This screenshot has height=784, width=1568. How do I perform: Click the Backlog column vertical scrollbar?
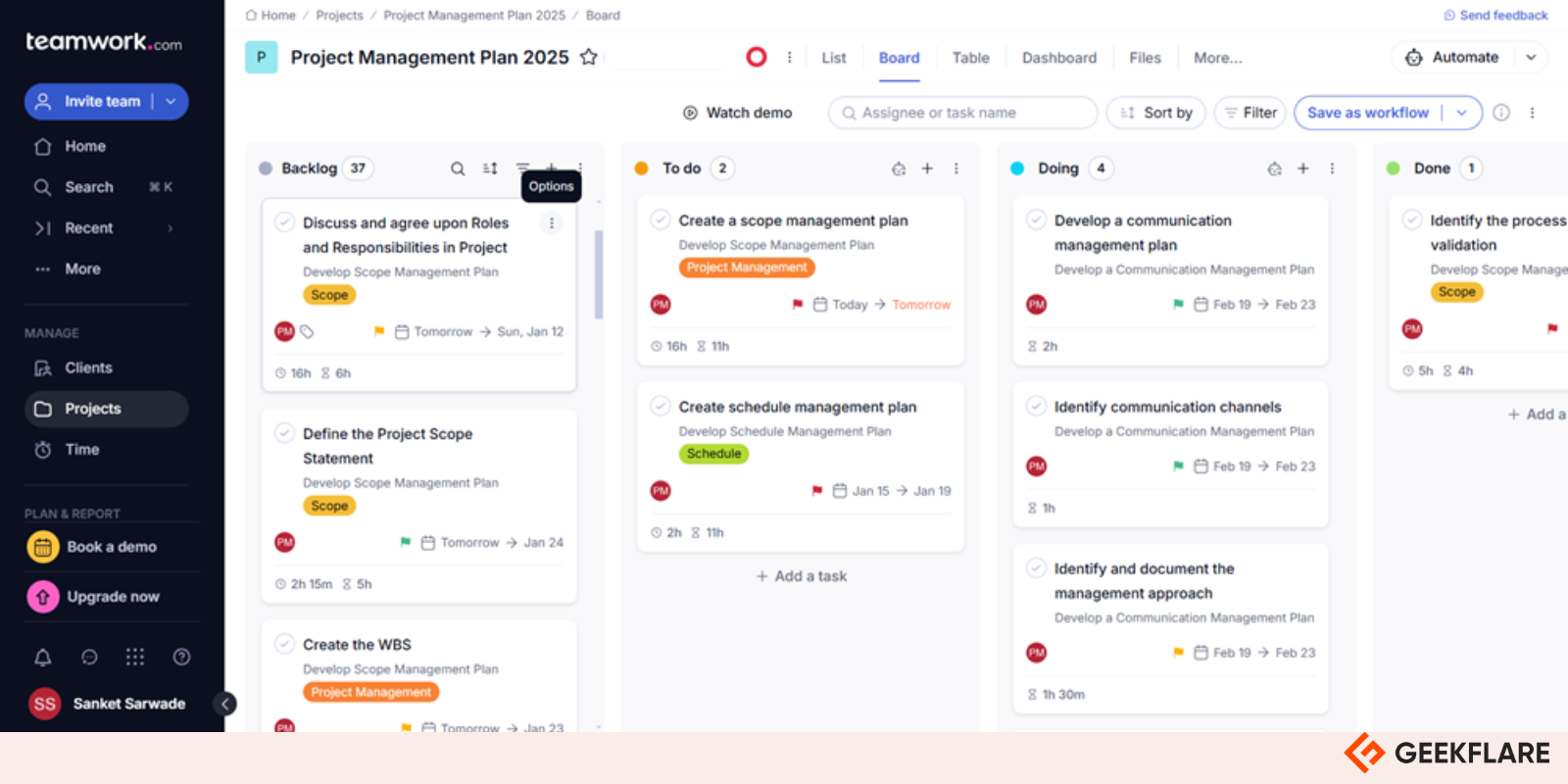pos(599,274)
